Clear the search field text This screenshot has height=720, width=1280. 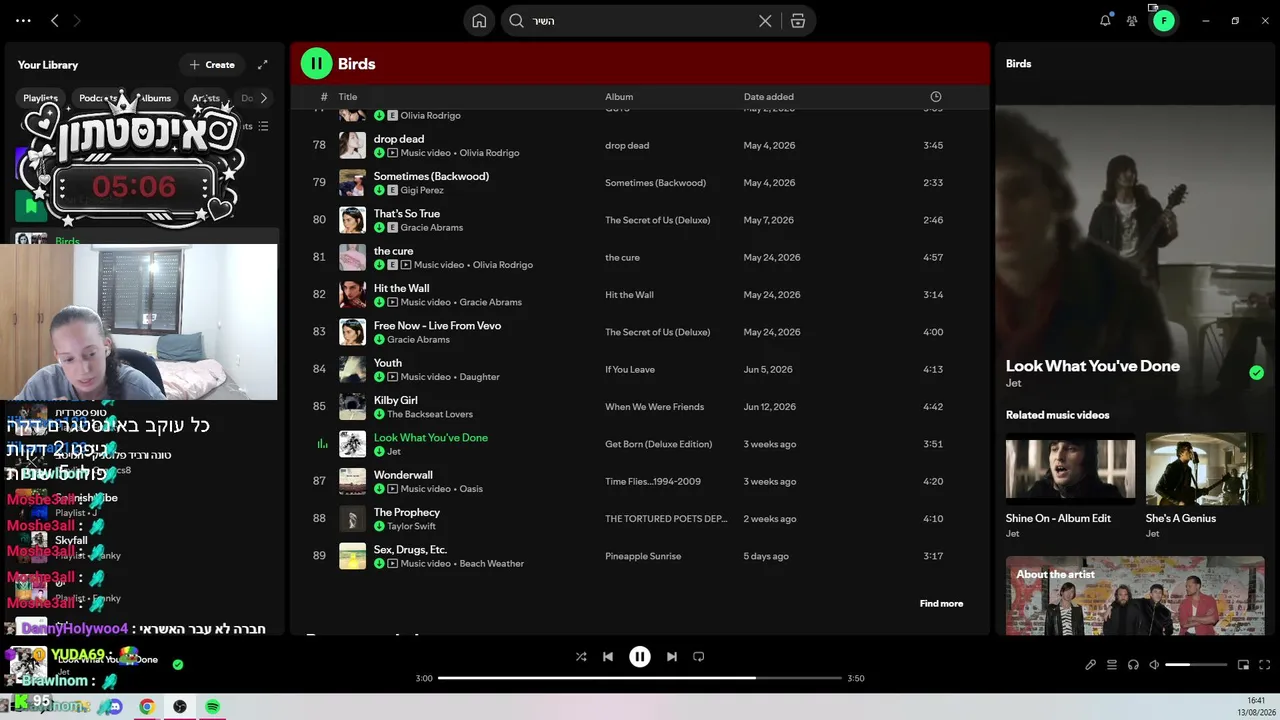click(x=765, y=20)
